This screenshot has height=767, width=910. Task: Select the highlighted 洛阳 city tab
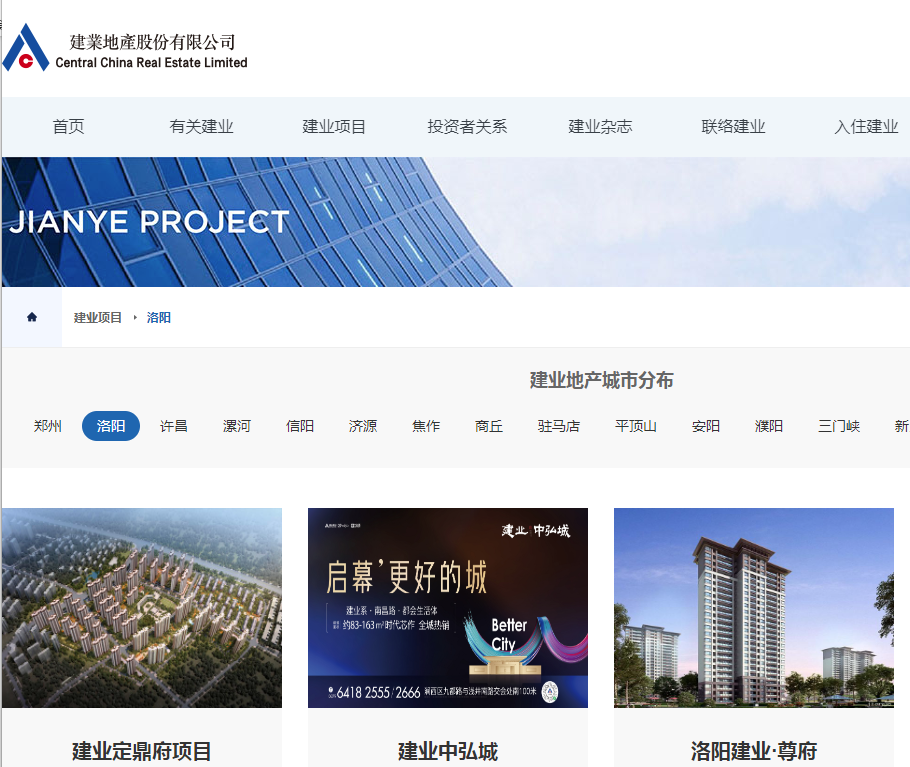111,426
